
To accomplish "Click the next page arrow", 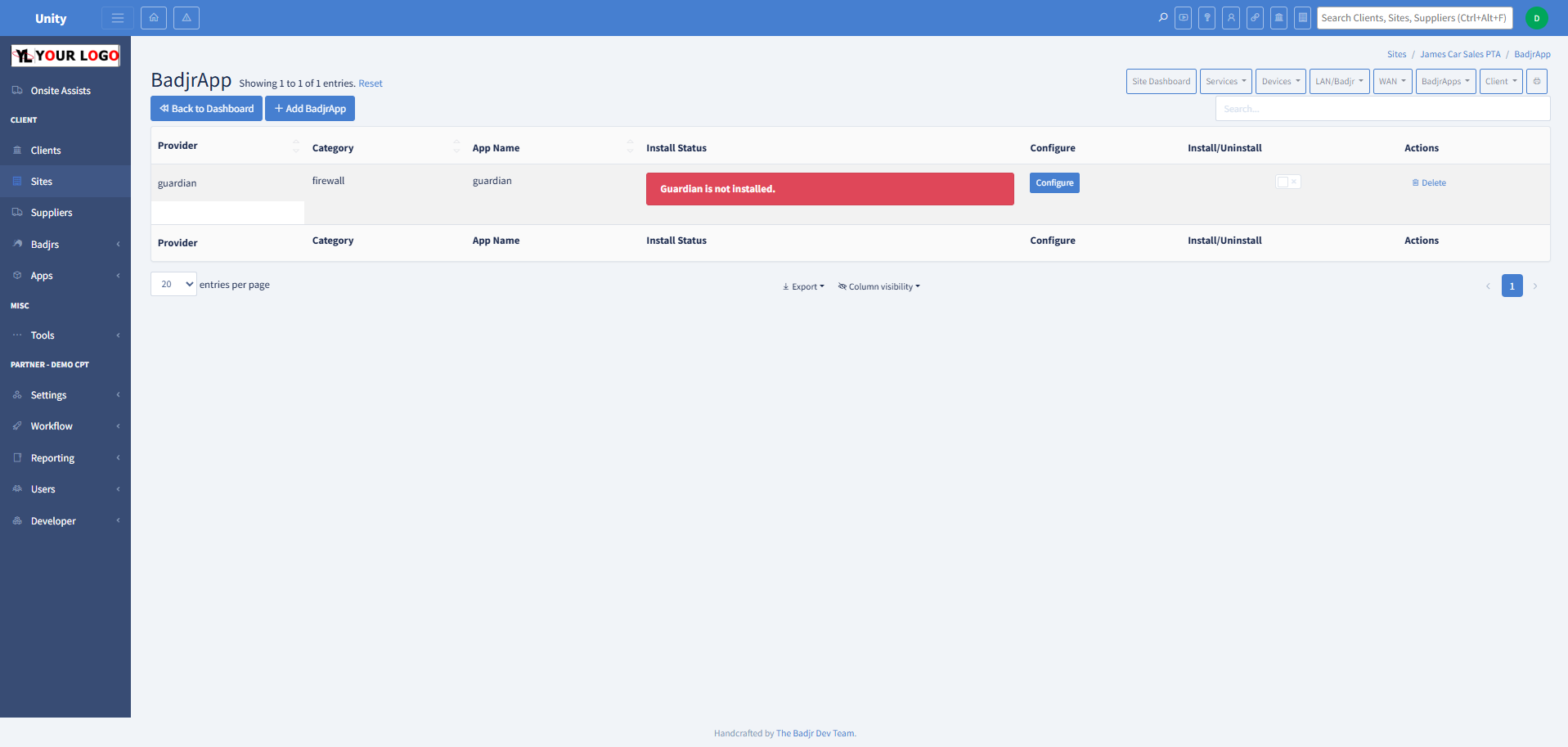I will click(x=1535, y=286).
